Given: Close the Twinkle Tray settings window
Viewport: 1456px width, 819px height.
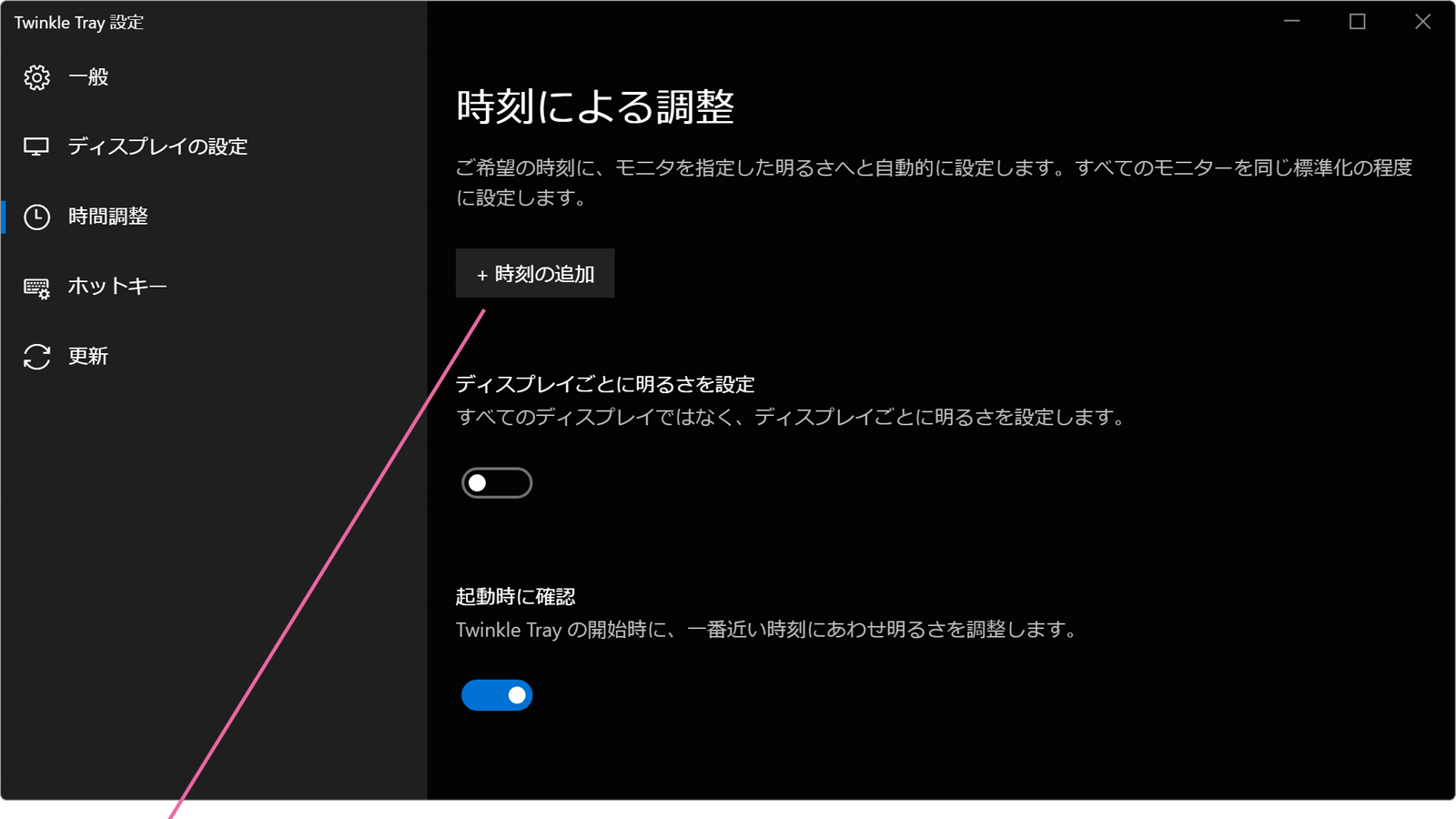Looking at the screenshot, I should 1422,22.
